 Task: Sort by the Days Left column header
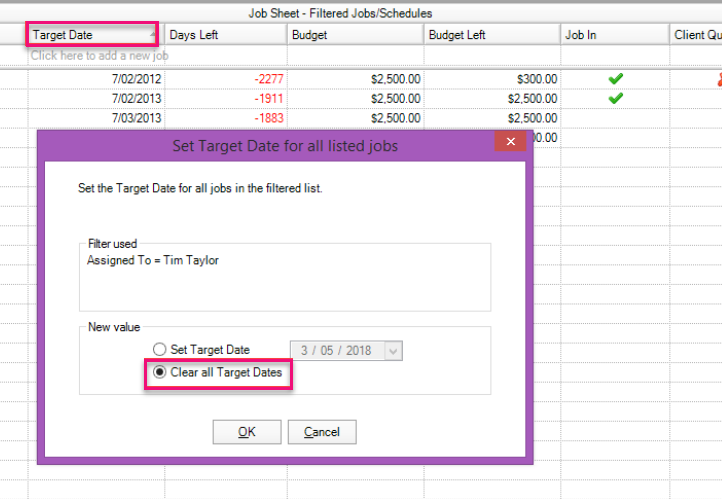[224, 35]
